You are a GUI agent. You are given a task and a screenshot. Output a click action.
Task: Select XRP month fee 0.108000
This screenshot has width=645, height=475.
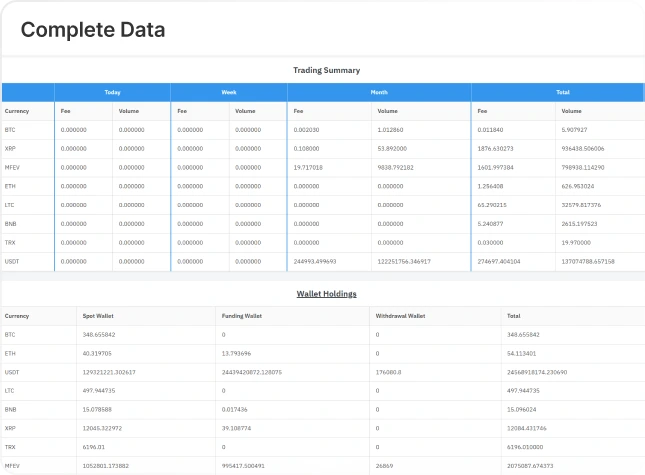[x=306, y=148]
